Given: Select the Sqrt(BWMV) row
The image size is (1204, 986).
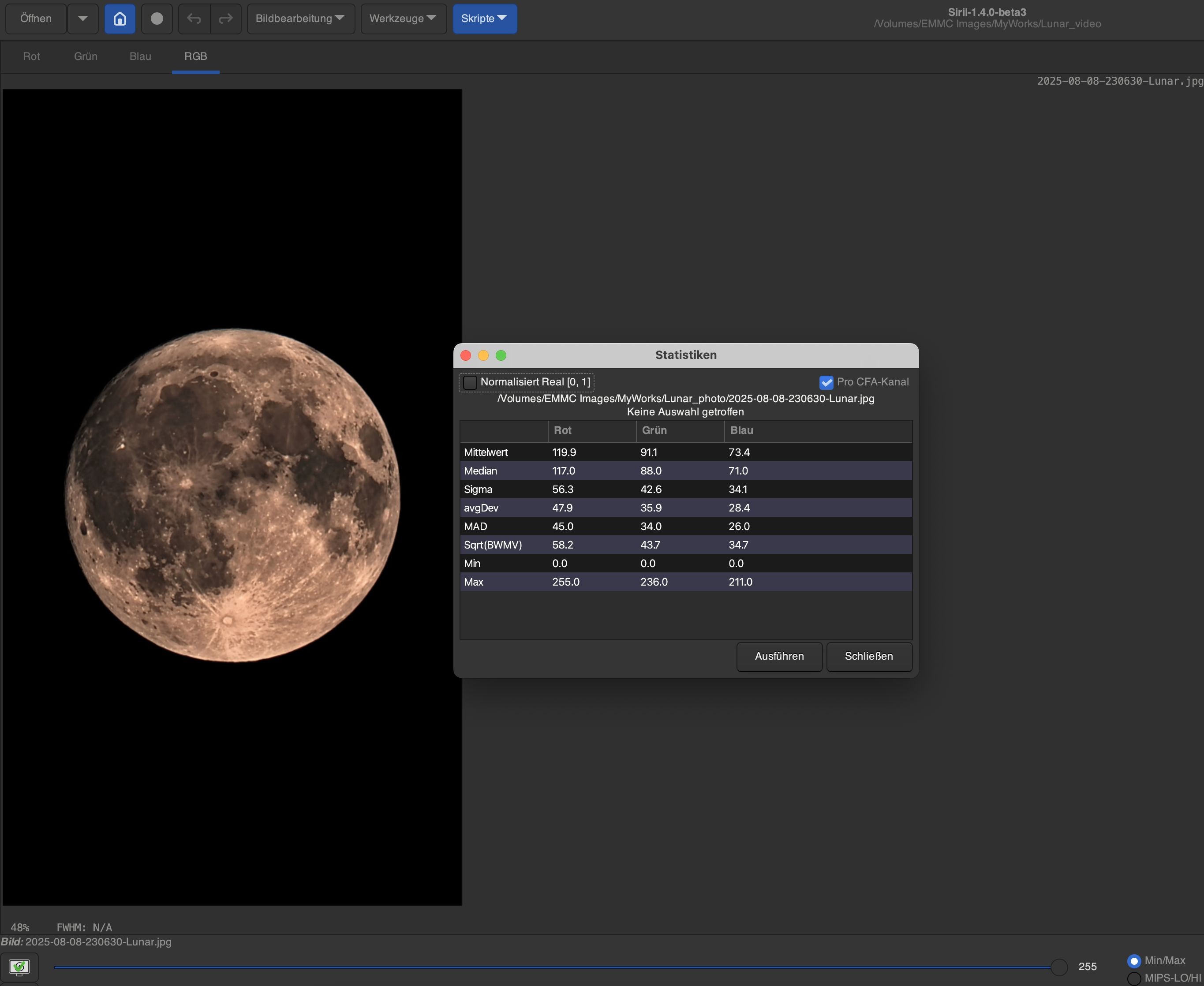Looking at the screenshot, I should [686, 545].
